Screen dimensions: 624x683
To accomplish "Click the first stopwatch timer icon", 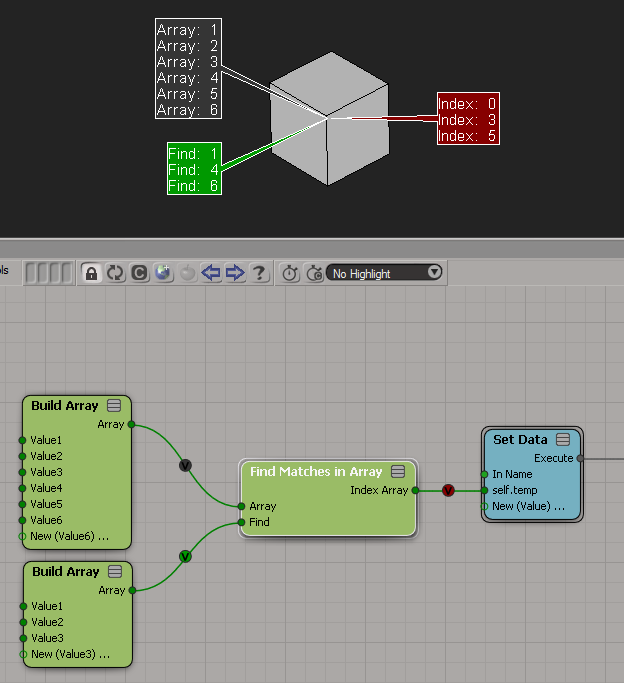I will coord(290,273).
